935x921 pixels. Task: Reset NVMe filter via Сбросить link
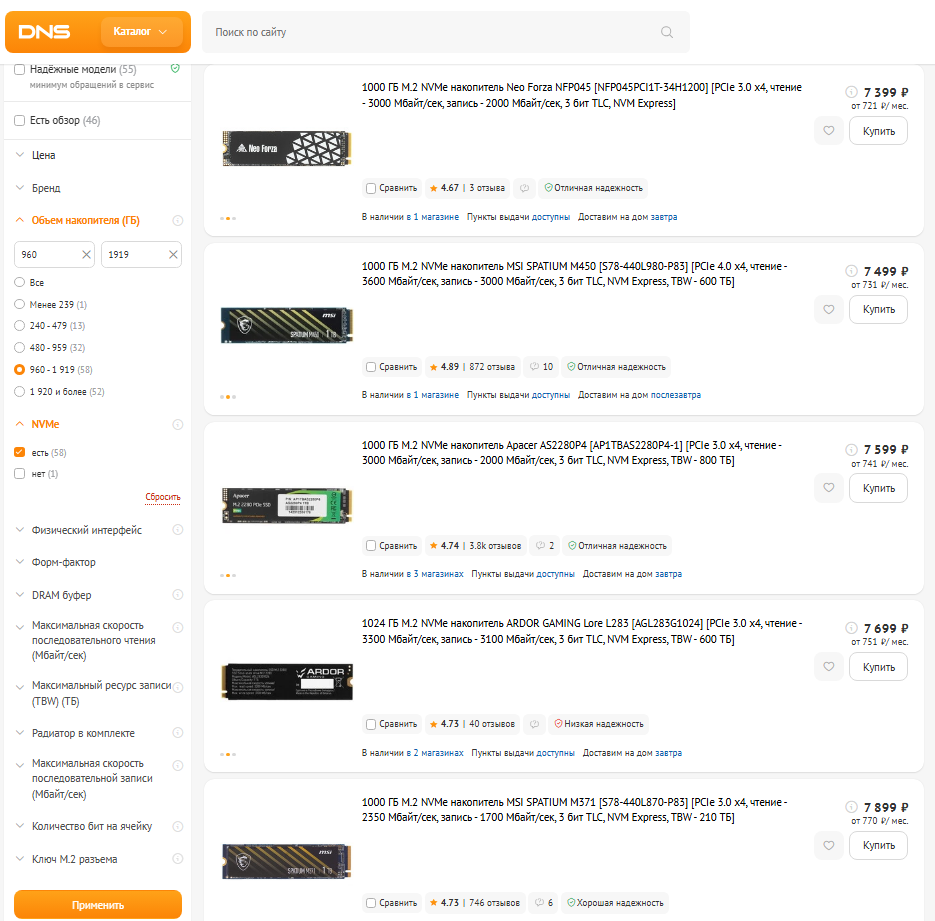coord(163,497)
